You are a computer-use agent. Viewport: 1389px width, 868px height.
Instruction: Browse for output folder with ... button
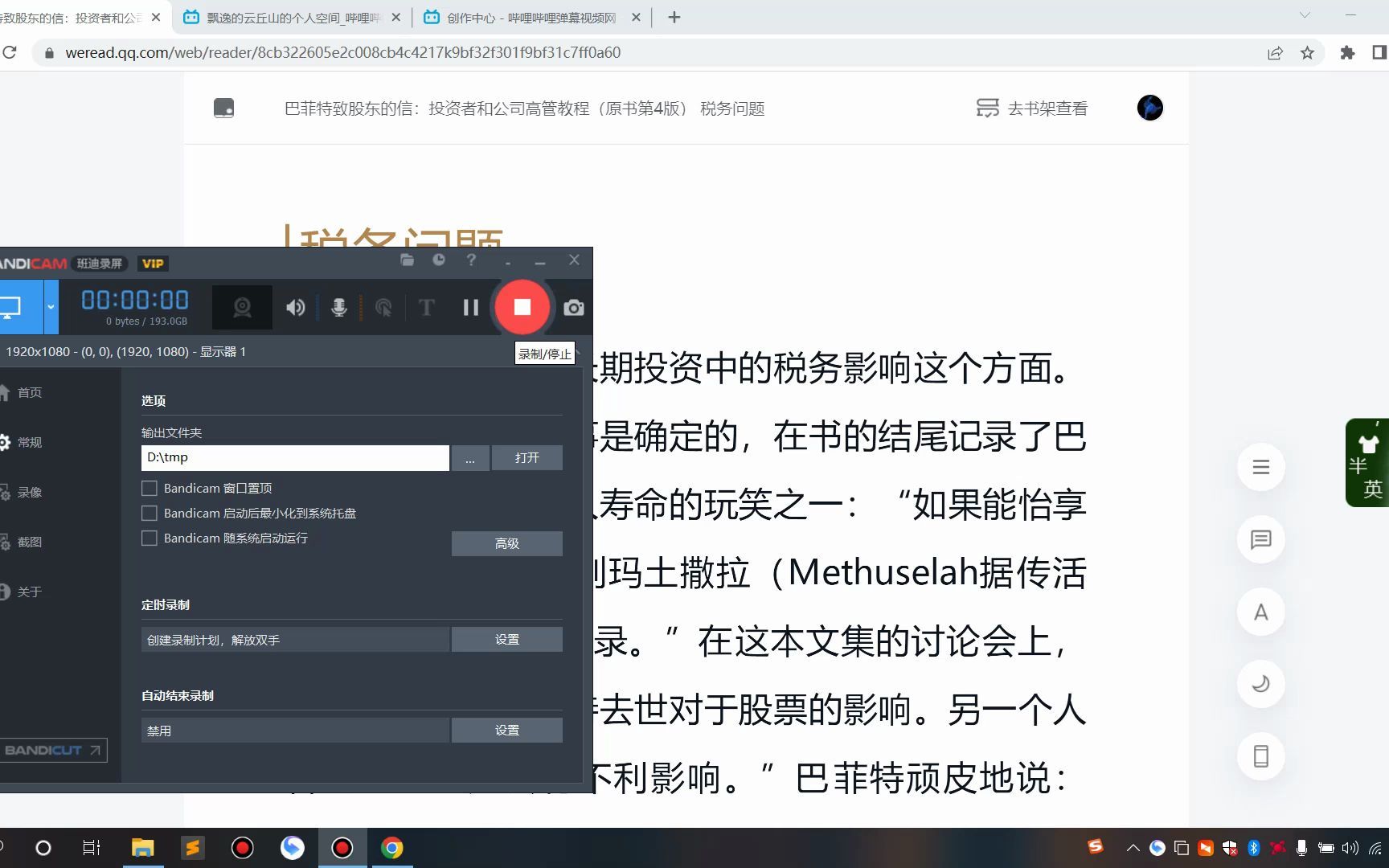[470, 457]
